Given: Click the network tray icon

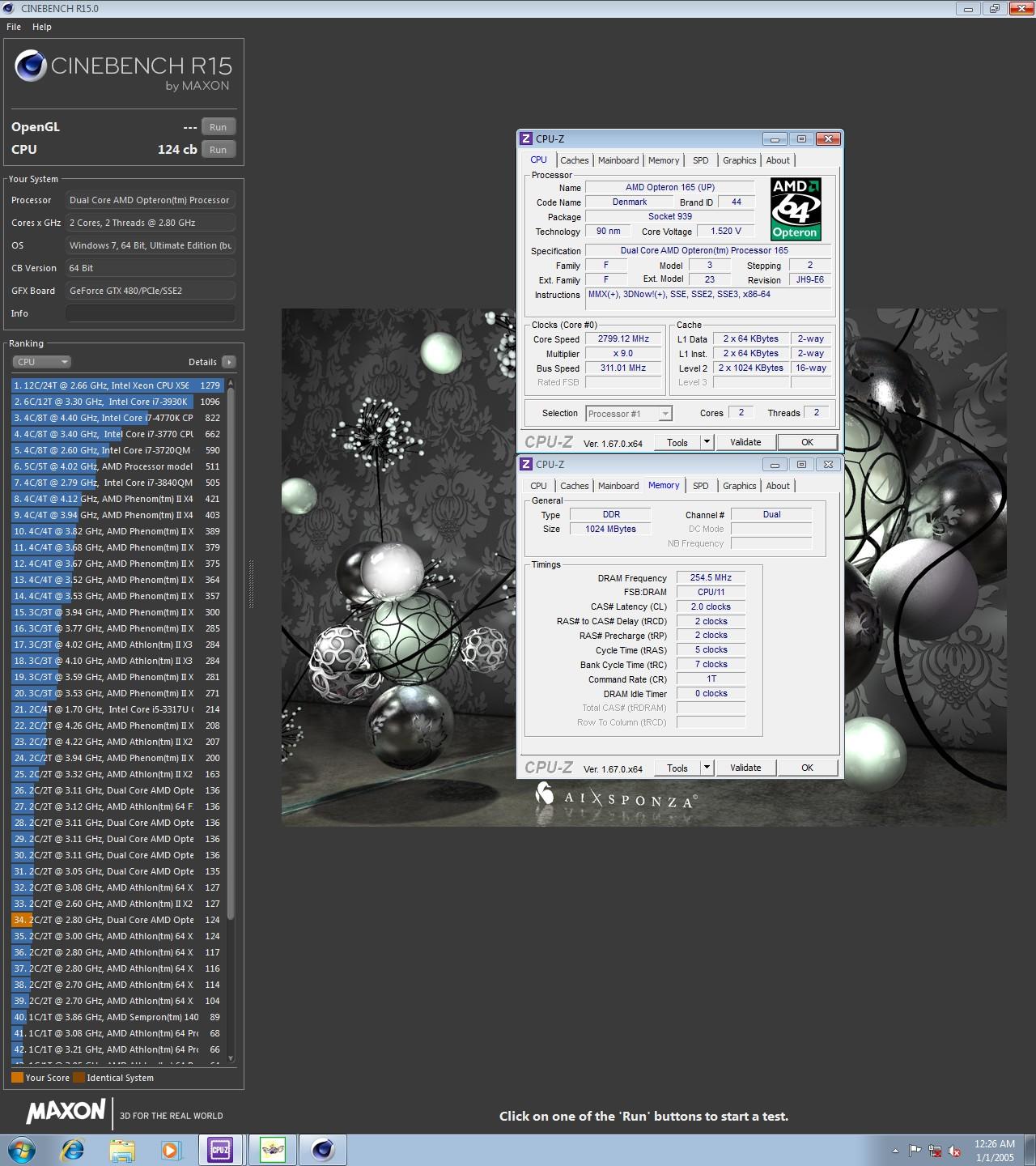Looking at the screenshot, I should (935, 1151).
